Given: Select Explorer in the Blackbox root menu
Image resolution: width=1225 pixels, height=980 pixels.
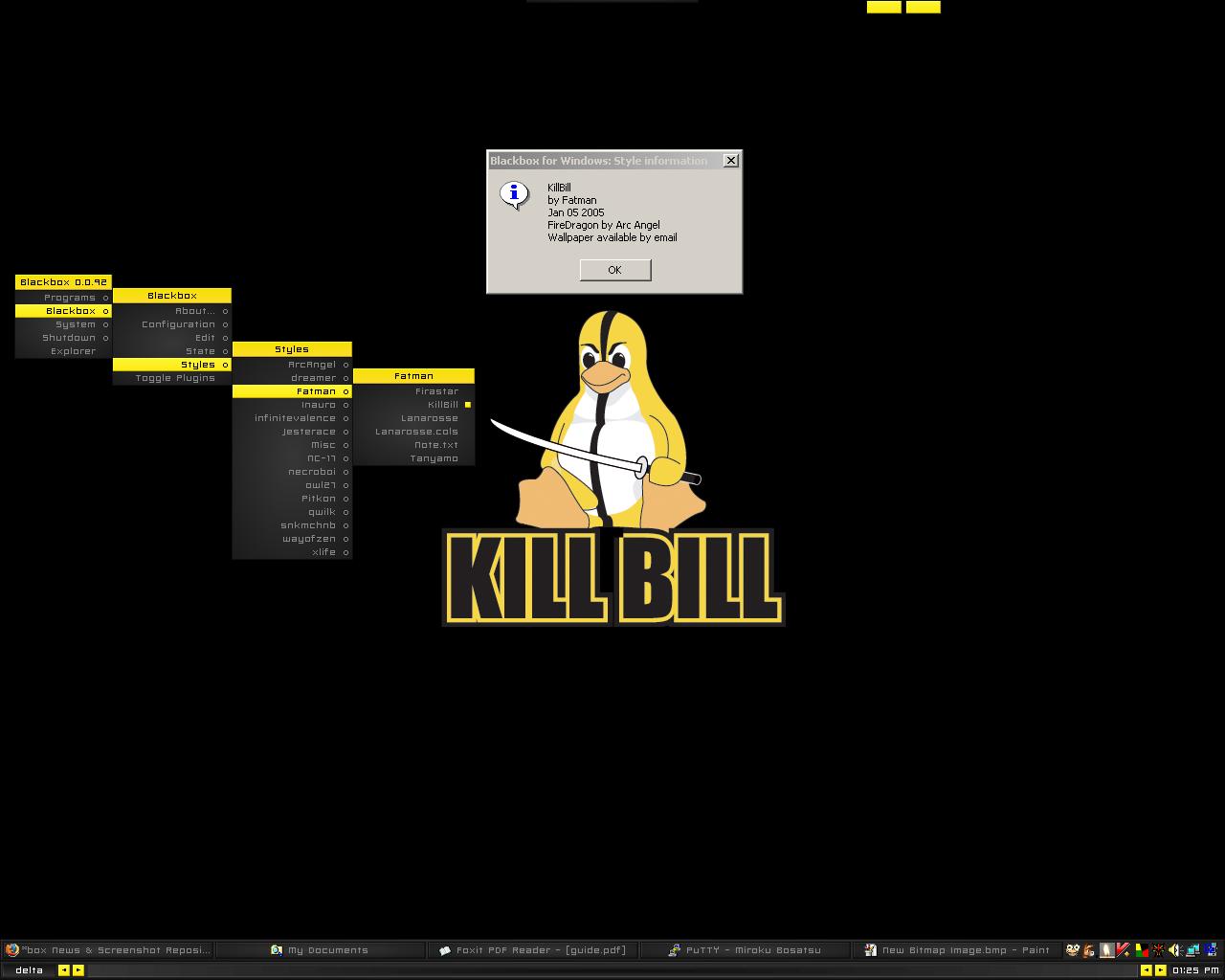Looking at the screenshot, I should (x=73, y=351).
